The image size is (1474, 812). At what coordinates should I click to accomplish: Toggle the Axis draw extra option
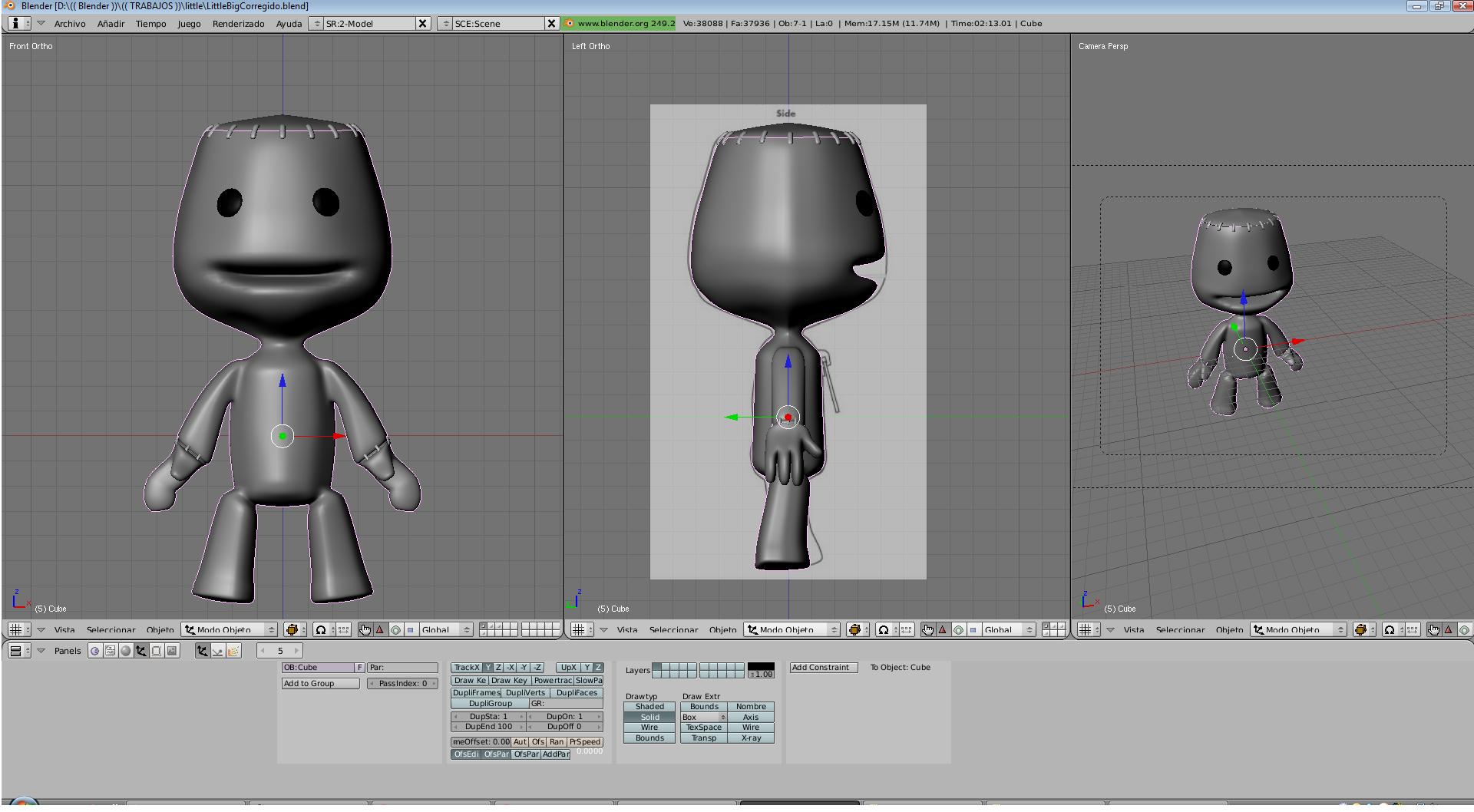(751, 718)
